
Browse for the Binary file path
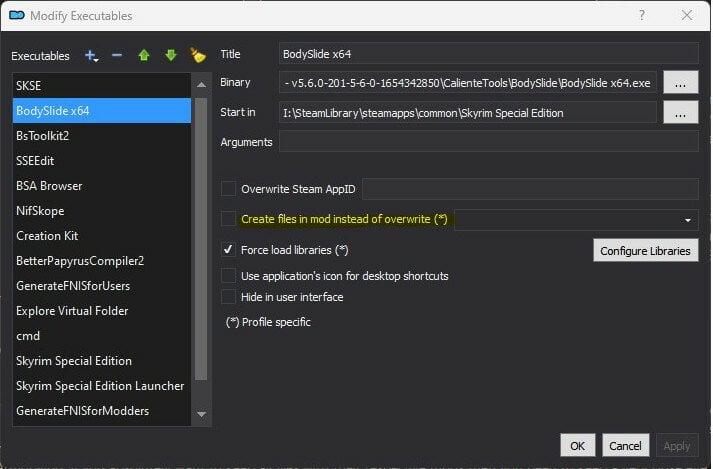680,82
